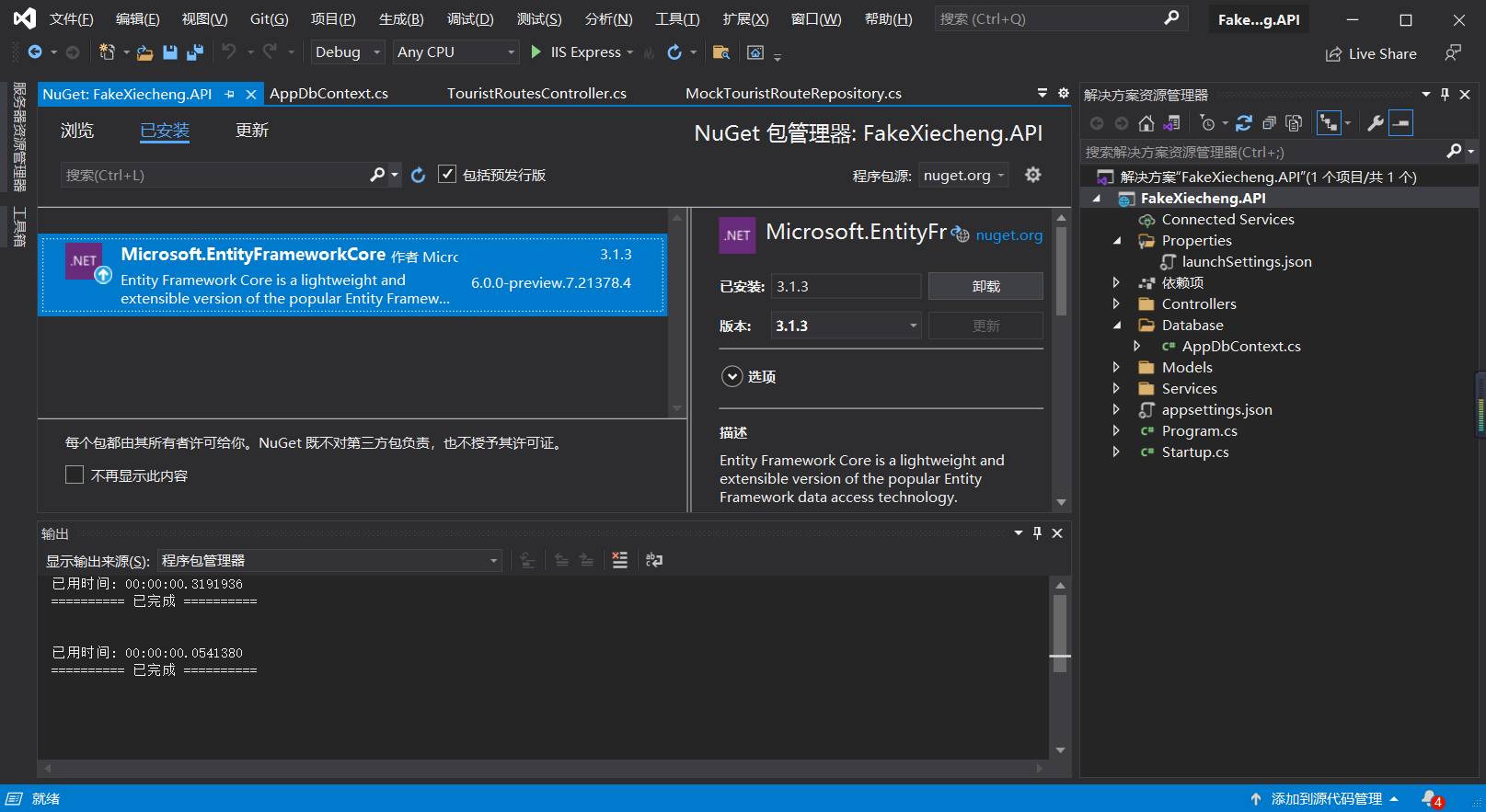Click the NuGet search box
The height and width of the screenshot is (812, 1486).
216,175
